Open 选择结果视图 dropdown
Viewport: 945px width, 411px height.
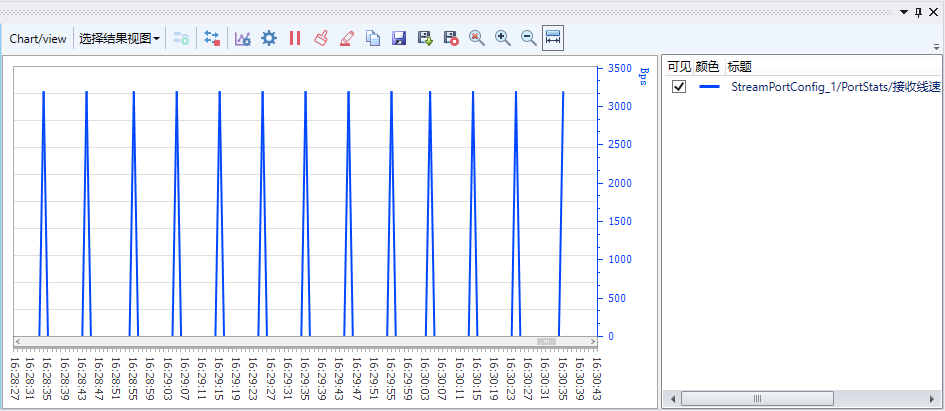point(119,38)
